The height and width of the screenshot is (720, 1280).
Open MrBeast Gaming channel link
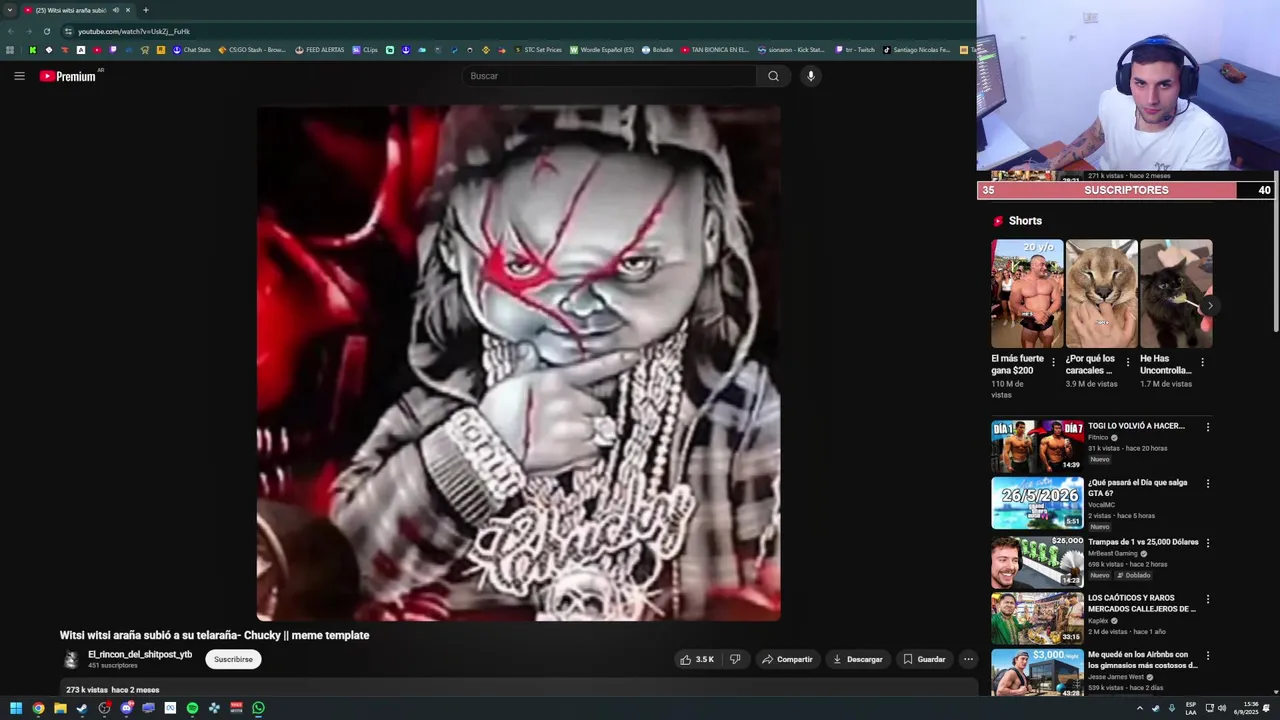pyautogui.click(x=1113, y=553)
